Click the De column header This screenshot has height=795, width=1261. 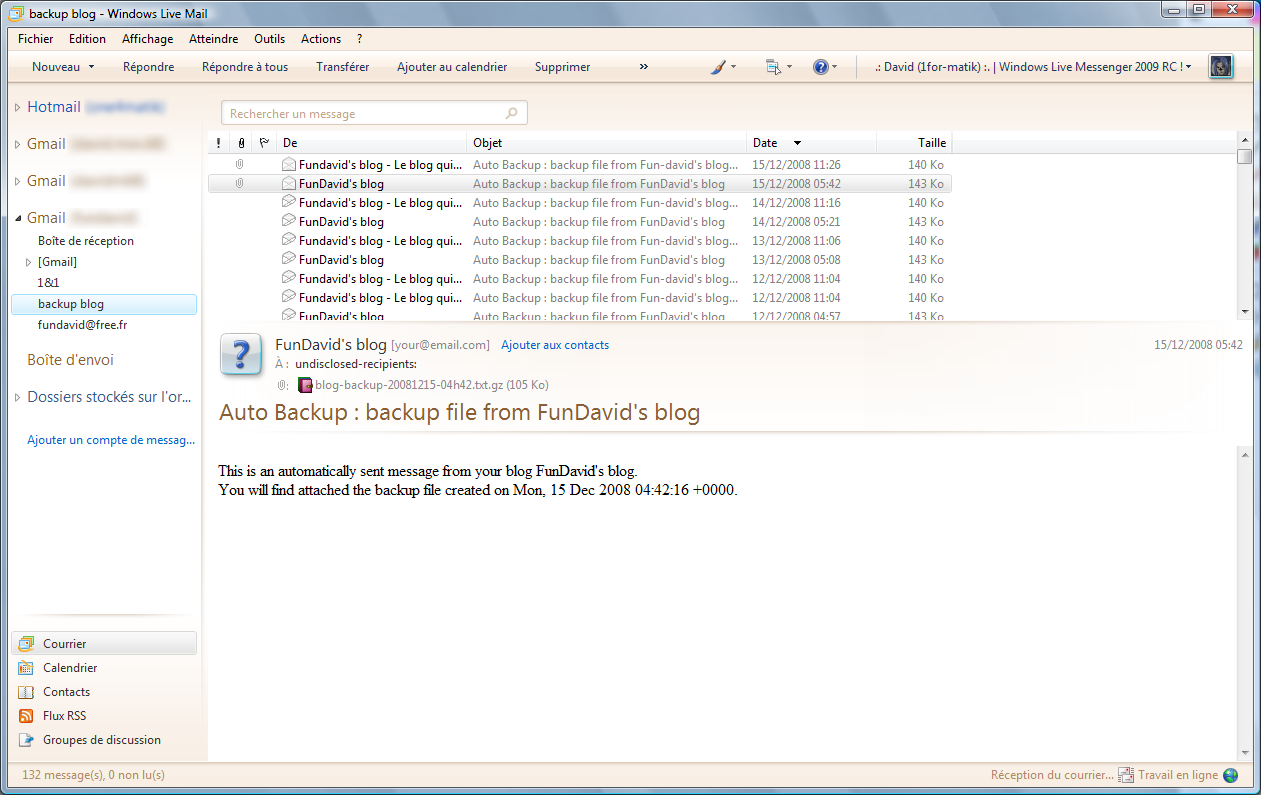(x=372, y=143)
